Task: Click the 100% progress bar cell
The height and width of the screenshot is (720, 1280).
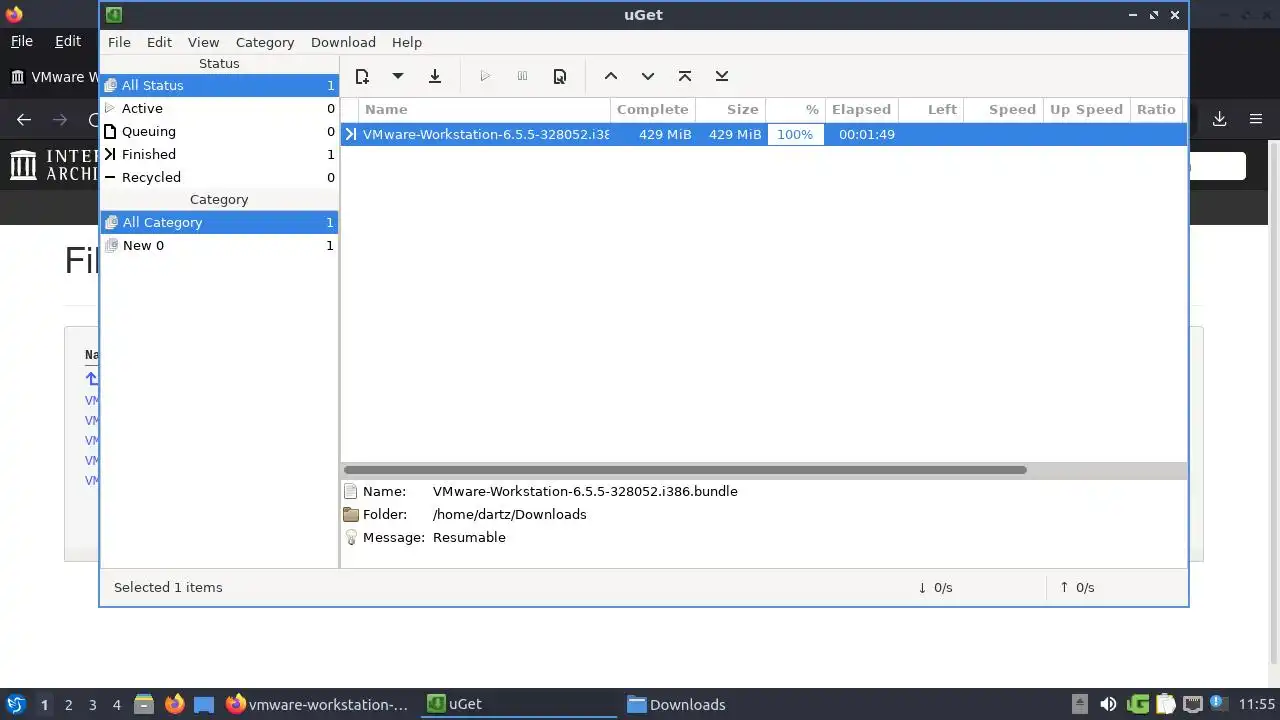Action: pos(796,134)
